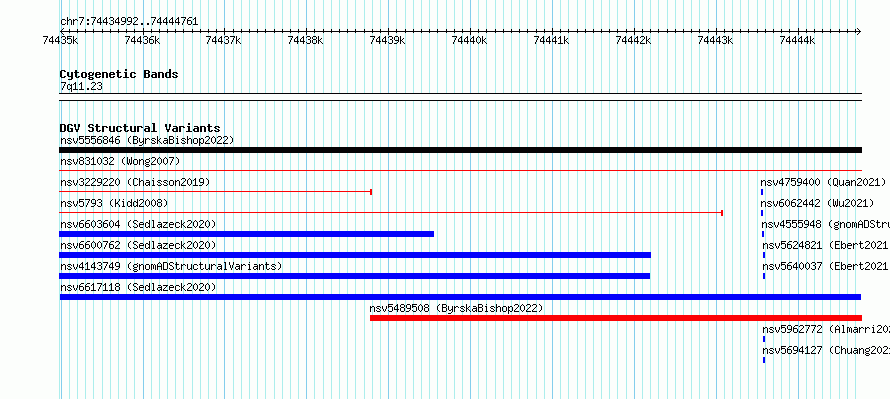Select the small blue nsv6062442 marker
The image size is (890, 399).
762,213
